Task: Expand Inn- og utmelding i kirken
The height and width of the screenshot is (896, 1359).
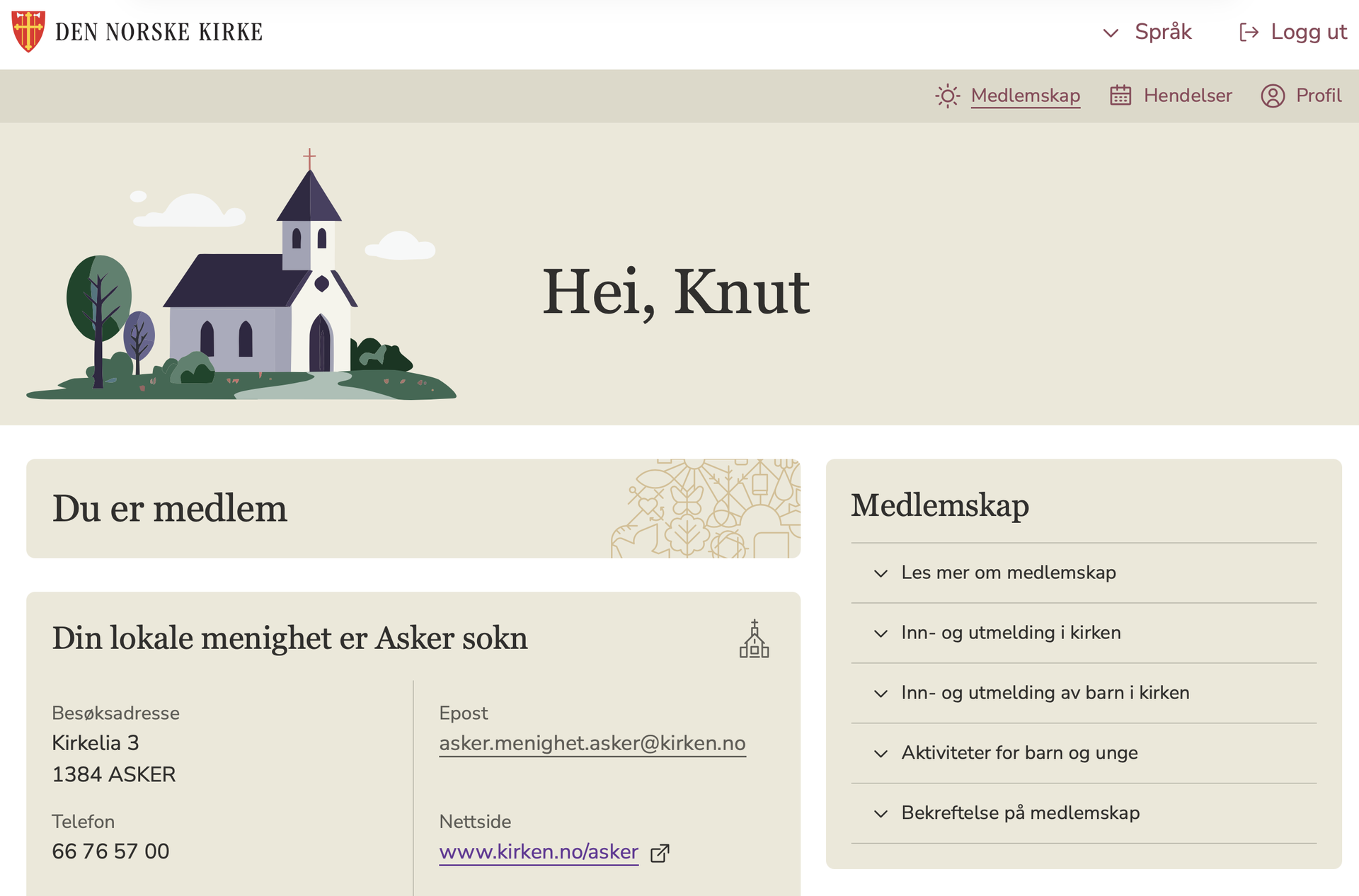Action: [x=1010, y=633]
